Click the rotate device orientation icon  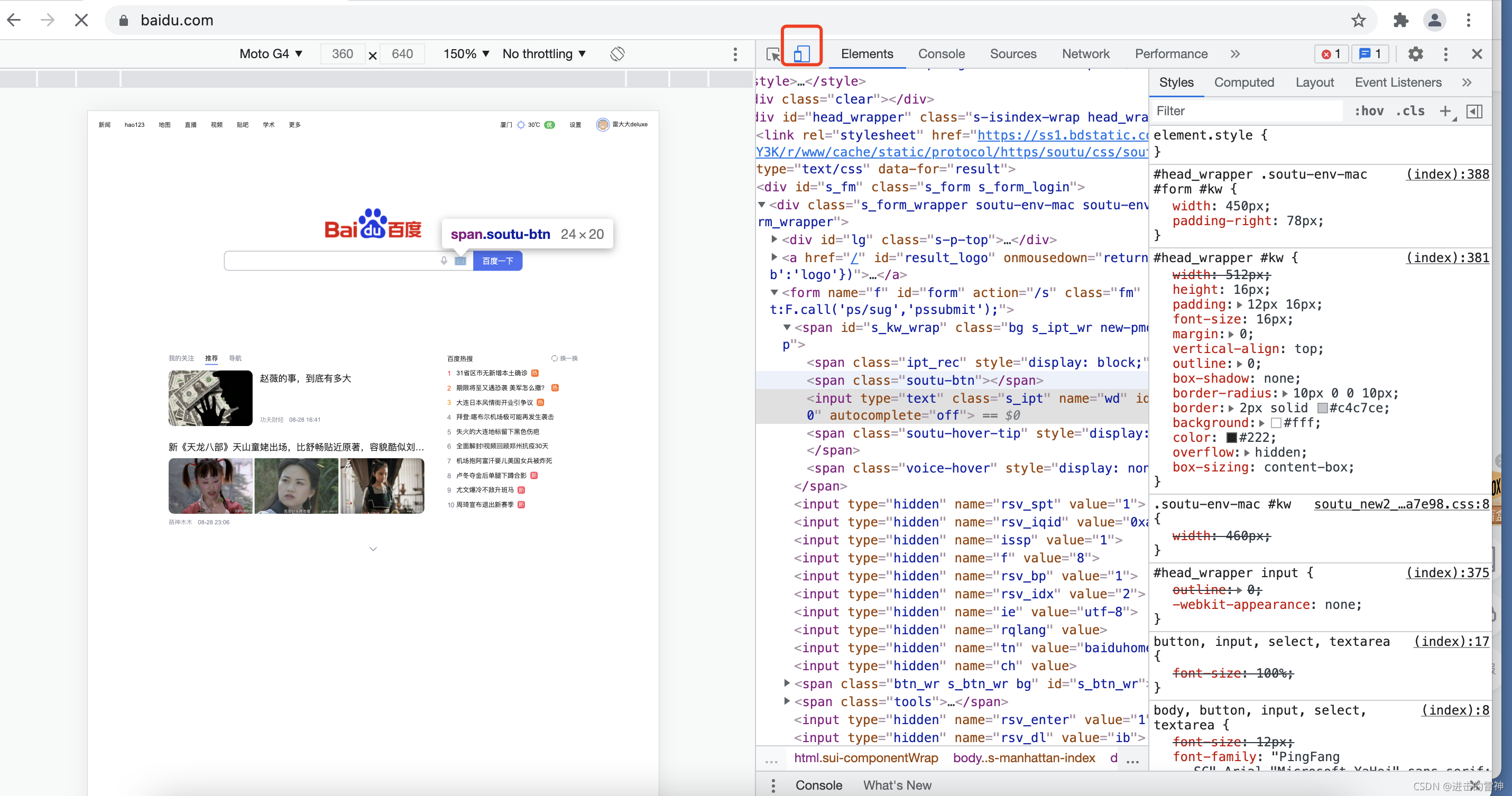pyautogui.click(x=617, y=54)
